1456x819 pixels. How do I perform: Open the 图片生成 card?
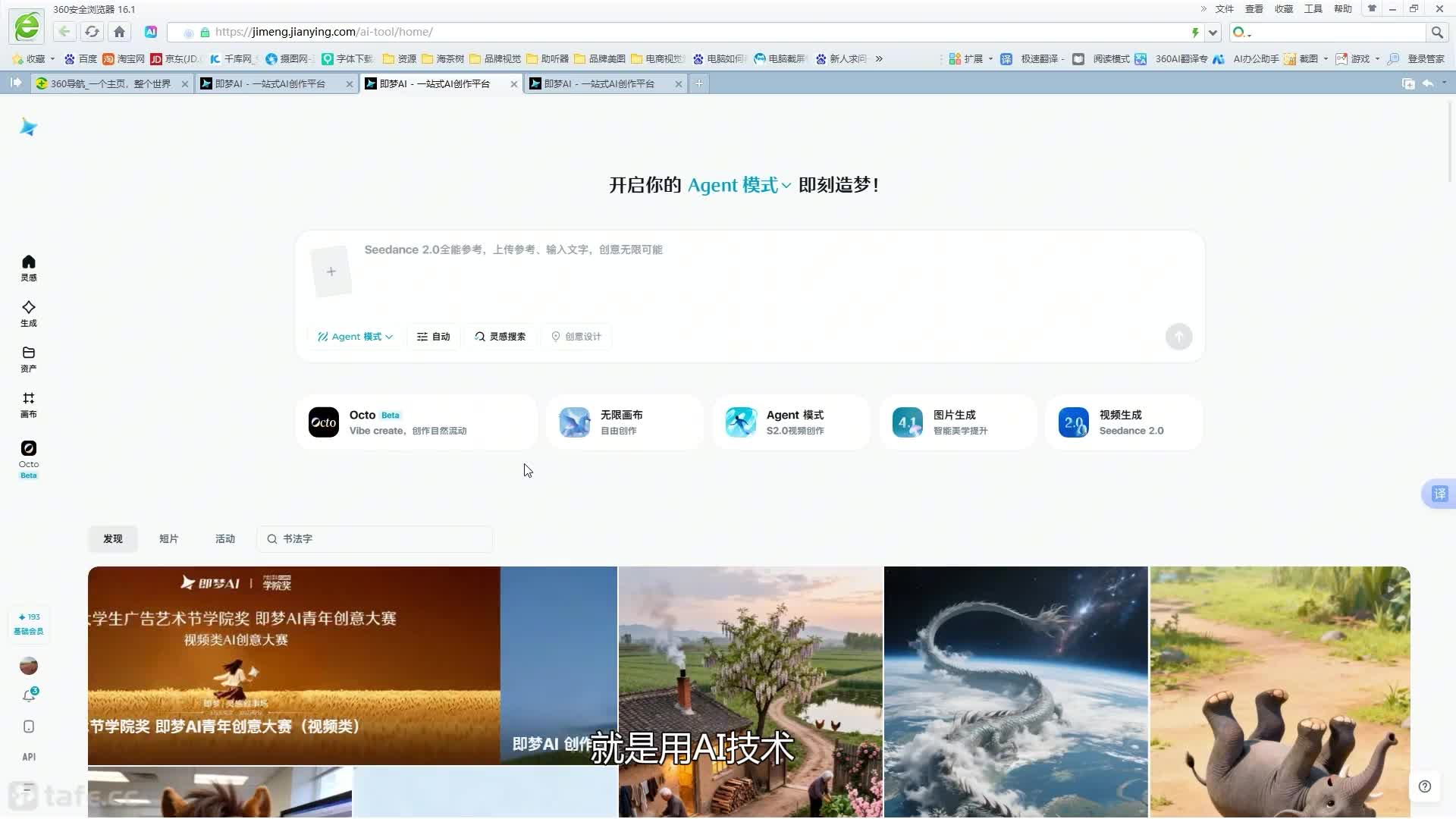tap(958, 422)
